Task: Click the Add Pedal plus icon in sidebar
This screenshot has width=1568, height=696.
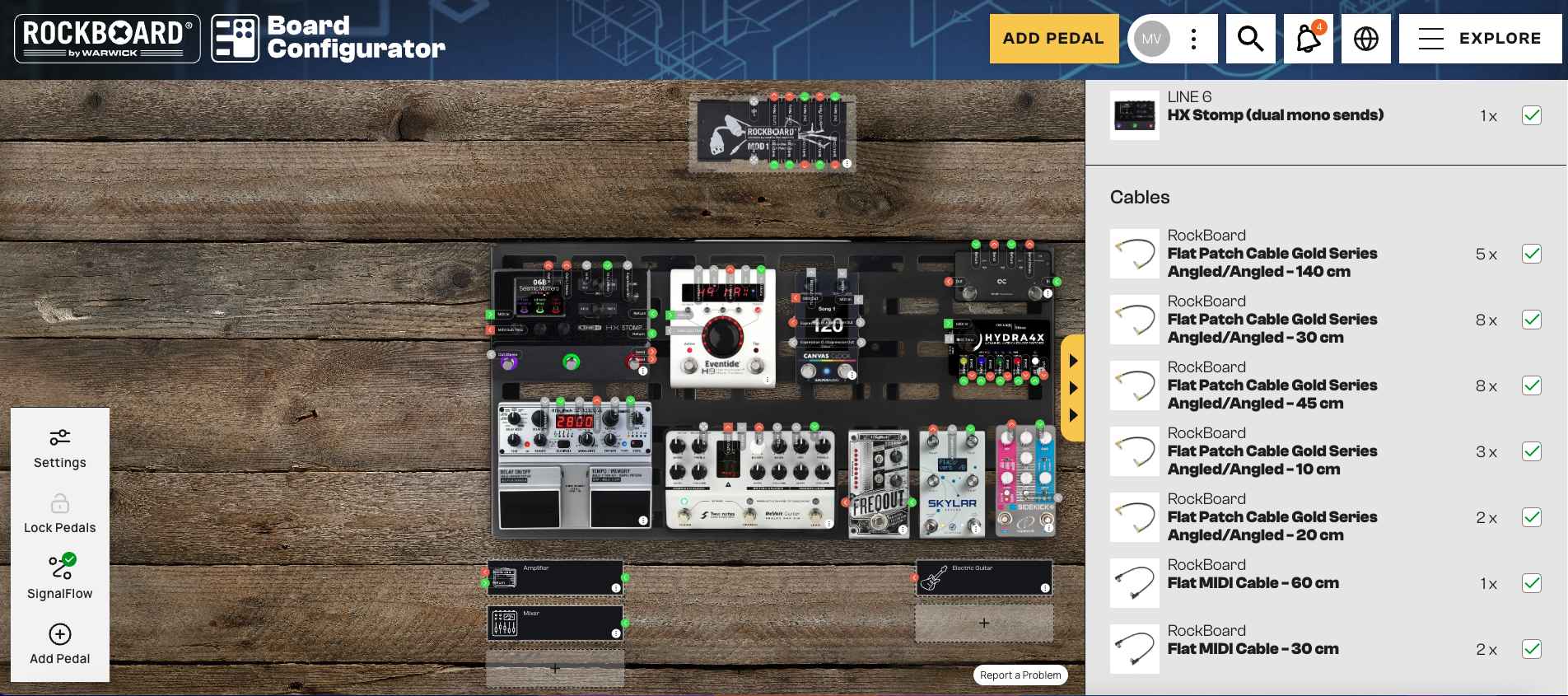Action: pyautogui.click(x=59, y=634)
